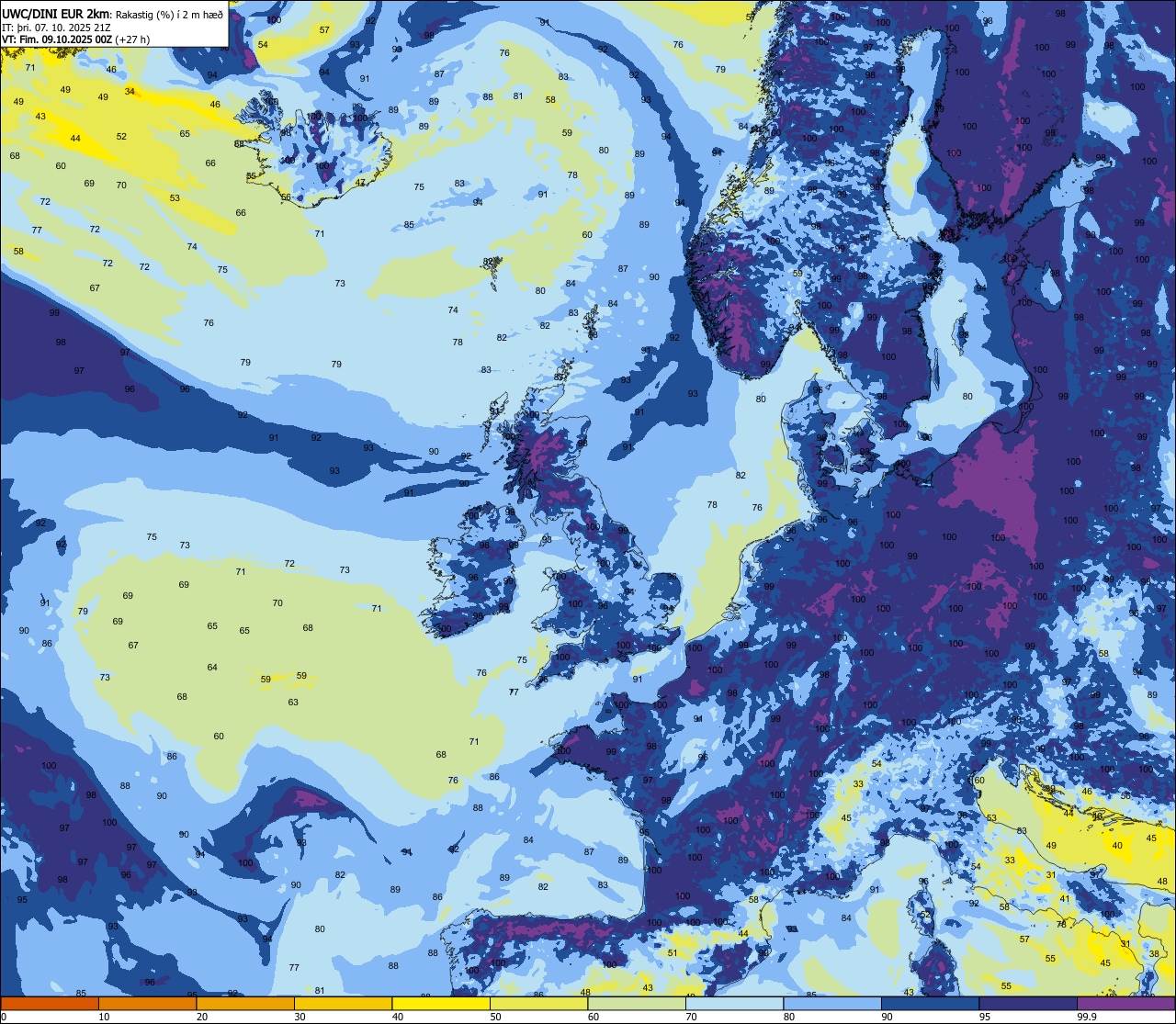Pick the 50–60% pale yellow legend swatch
Viewport: 1176px width, 1024px height.
pos(538,1003)
